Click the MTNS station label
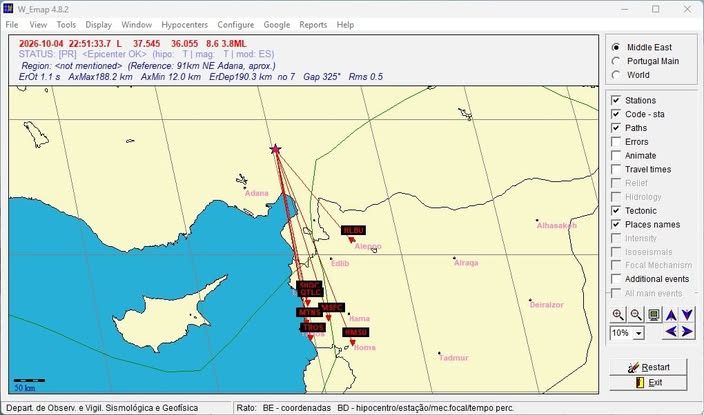The width and height of the screenshot is (704, 415). (x=309, y=312)
